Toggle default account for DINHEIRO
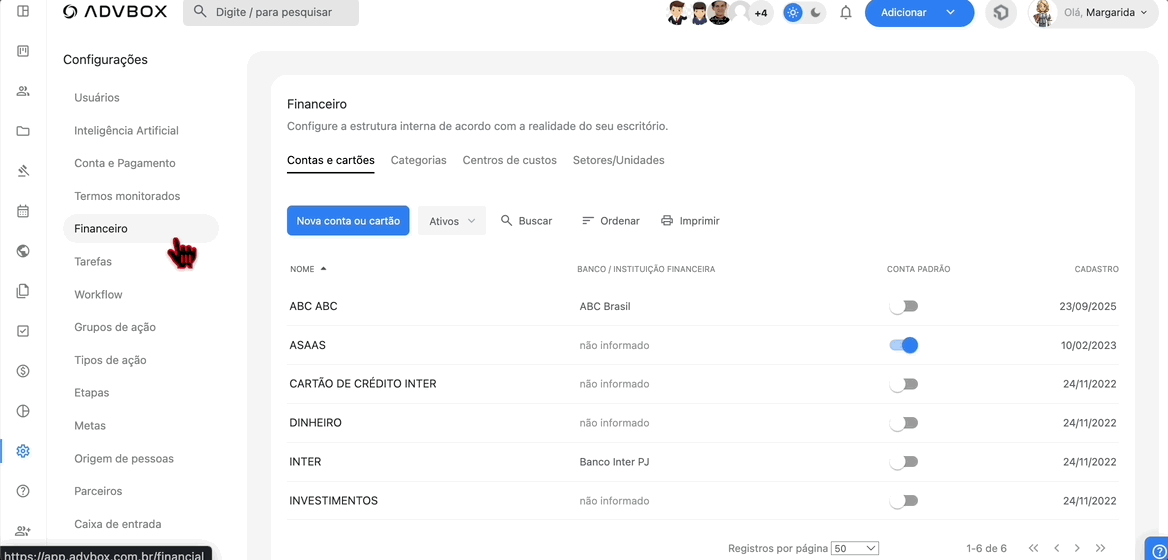The width and height of the screenshot is (1168, 560). pyautogui.click(x=904, y=423)
